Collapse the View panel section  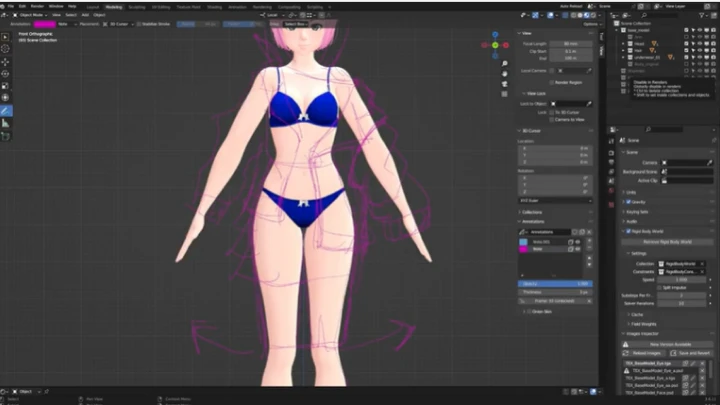pos(526,33)
